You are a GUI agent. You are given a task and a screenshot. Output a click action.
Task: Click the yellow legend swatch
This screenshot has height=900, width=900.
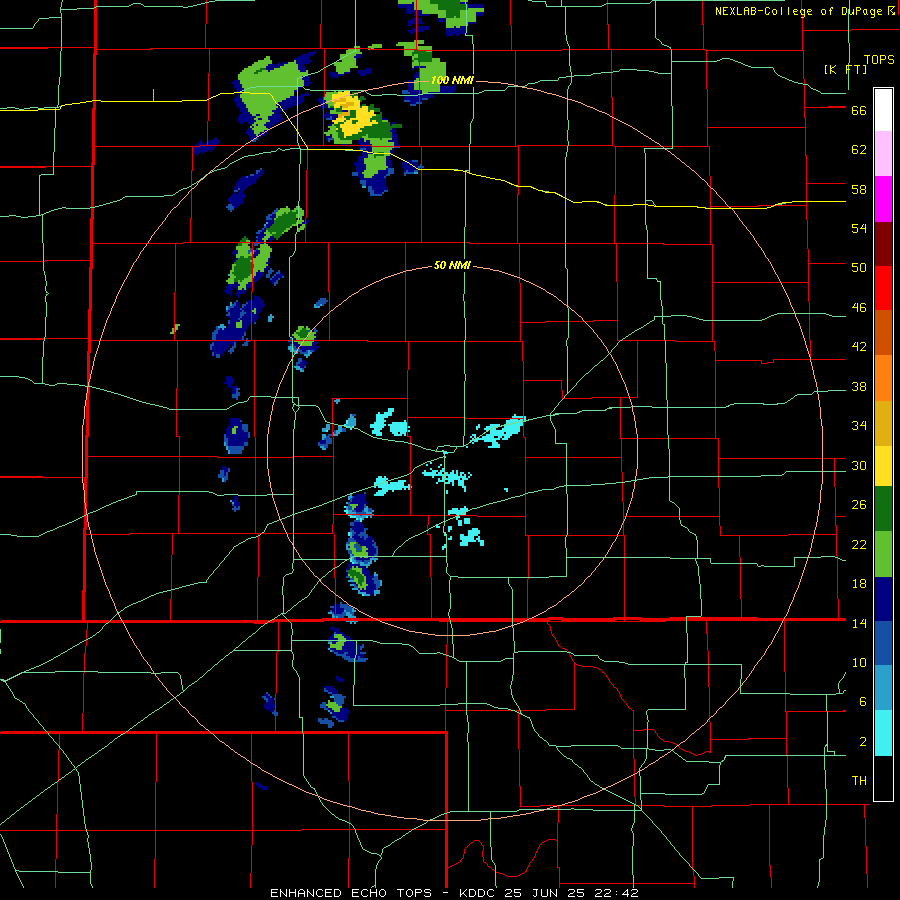click(883, 466)
